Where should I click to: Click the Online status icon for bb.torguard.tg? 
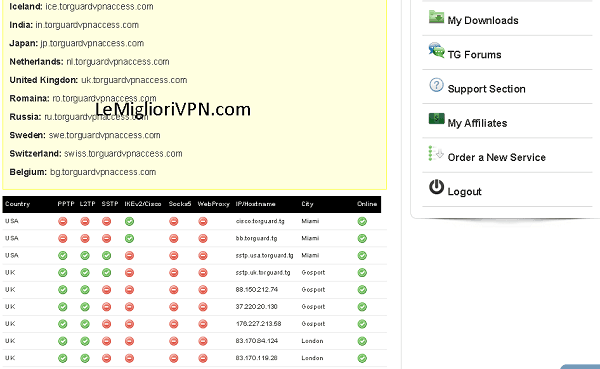[x=362, y=238]
